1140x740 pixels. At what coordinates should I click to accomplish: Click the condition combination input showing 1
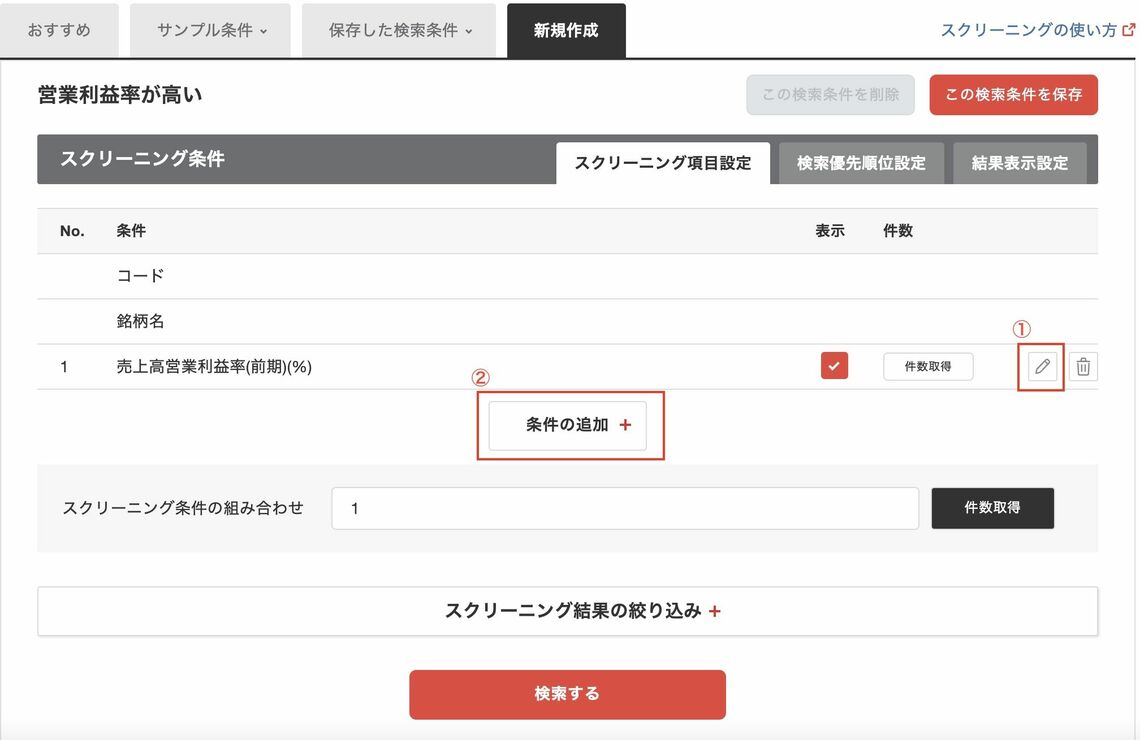pos(625,508)
